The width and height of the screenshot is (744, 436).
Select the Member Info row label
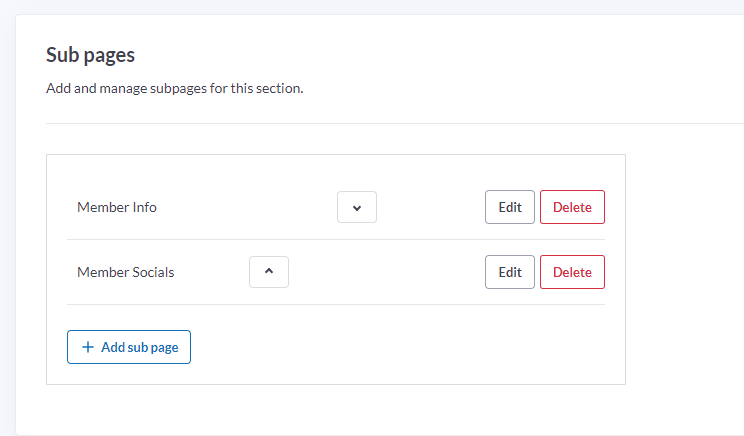[x=117, y=207]
